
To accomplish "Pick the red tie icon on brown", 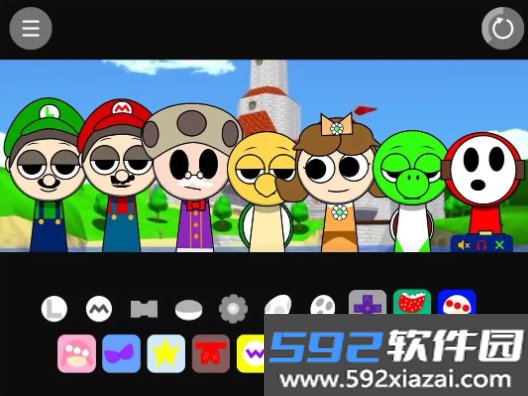I will pyautogui.click(x=211, y=354).
